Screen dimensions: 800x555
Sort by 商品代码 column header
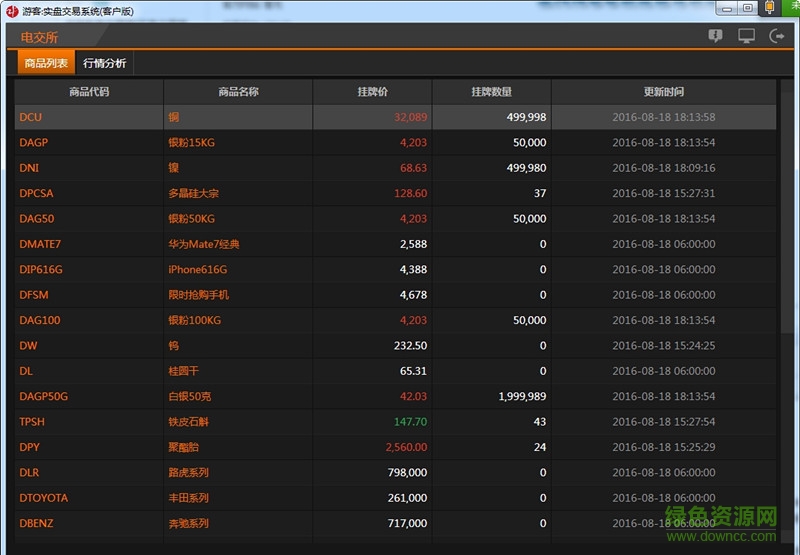[89, 92]
